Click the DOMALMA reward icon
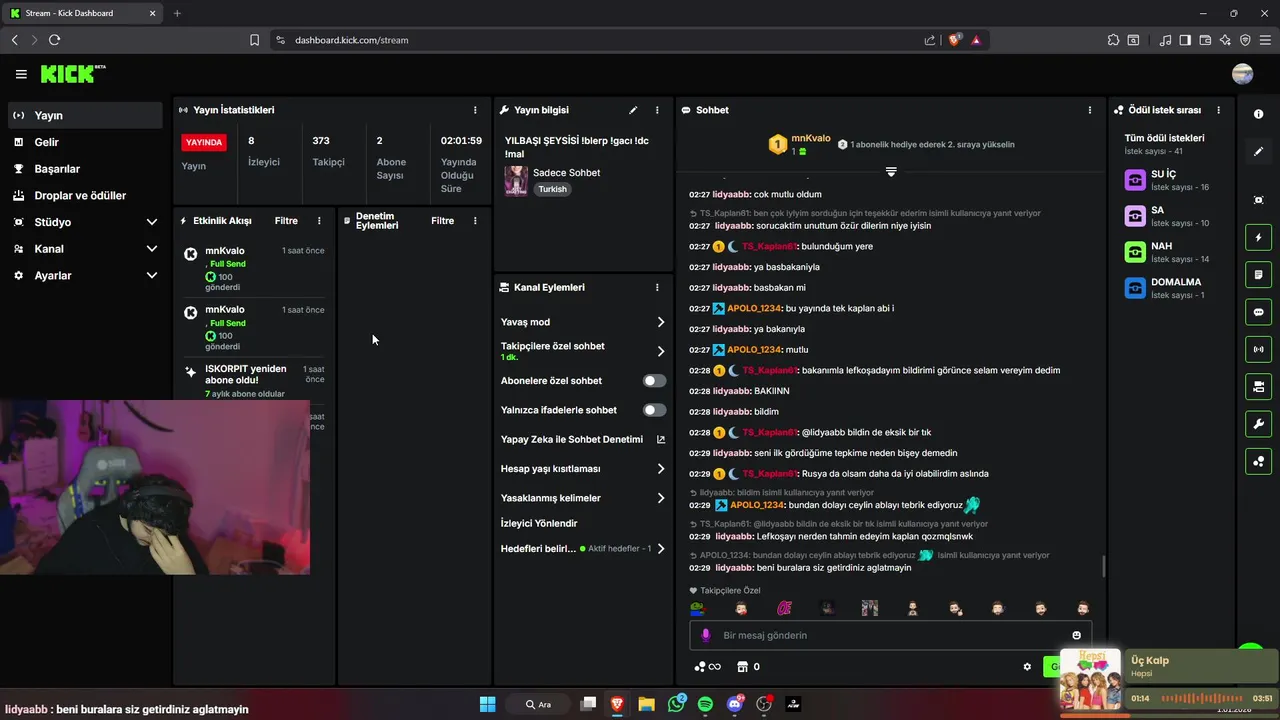This screenshot has width=1280, height=720. [1135, 288]
